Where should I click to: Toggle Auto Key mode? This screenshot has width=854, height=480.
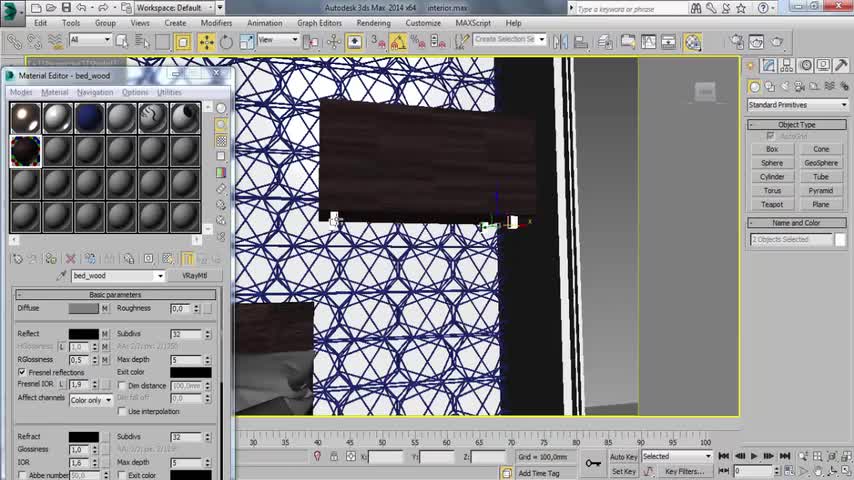[623, 457]
